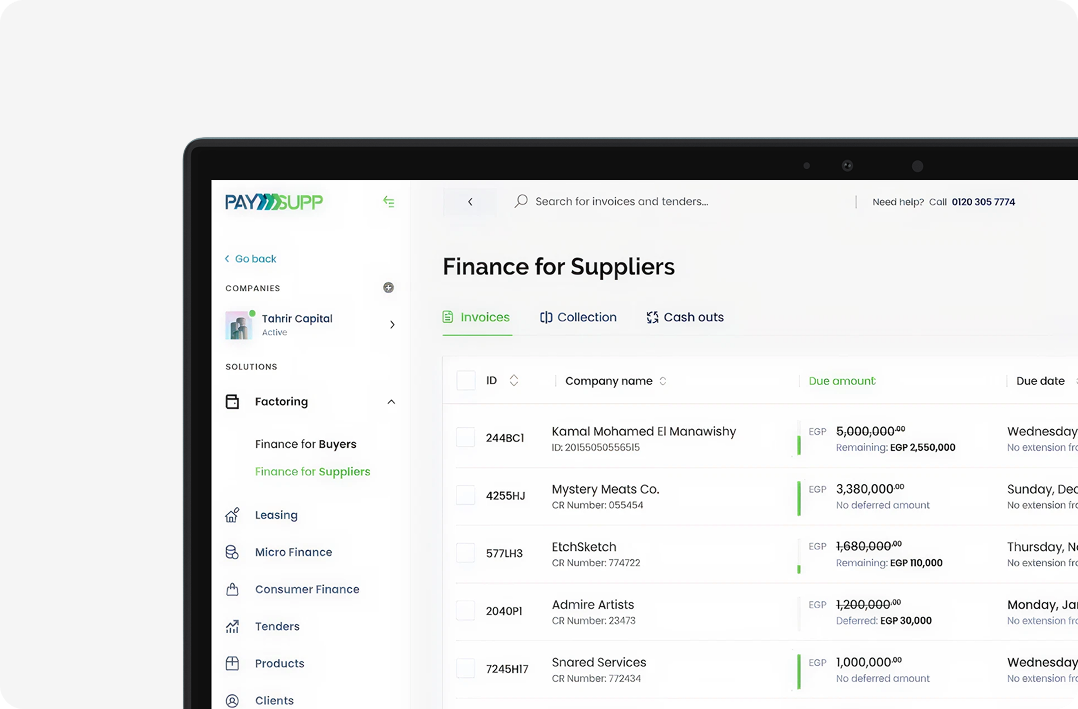Click invoice ID 577LH3
Screen dimensions: 1078x709
coord(504,553)
